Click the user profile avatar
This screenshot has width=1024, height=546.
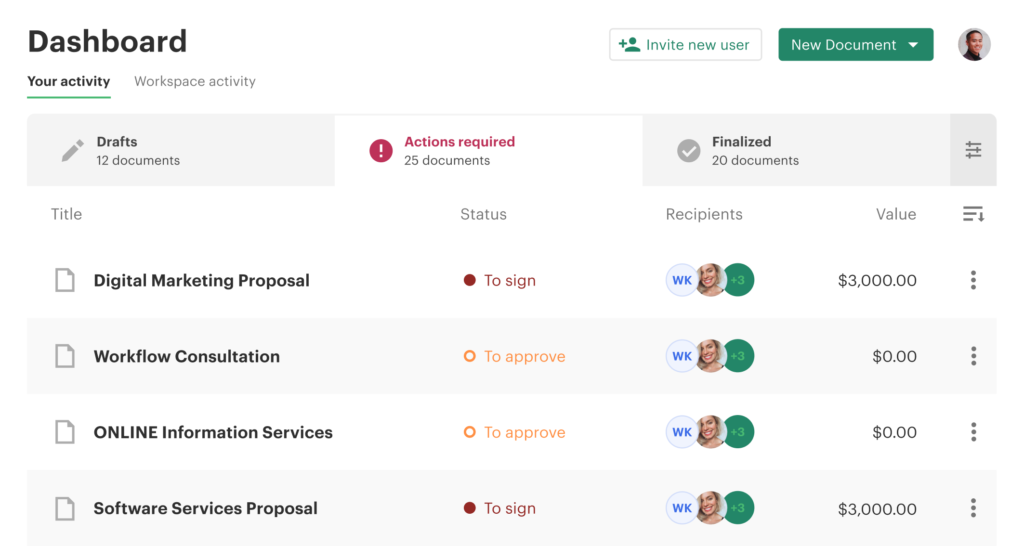[974, 45]
